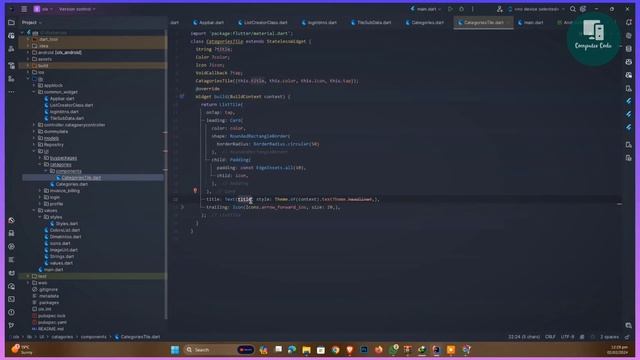Open more tool windows ellipsis icon
The width and height of the screenshot is (640, 360).
click(11, 91)
